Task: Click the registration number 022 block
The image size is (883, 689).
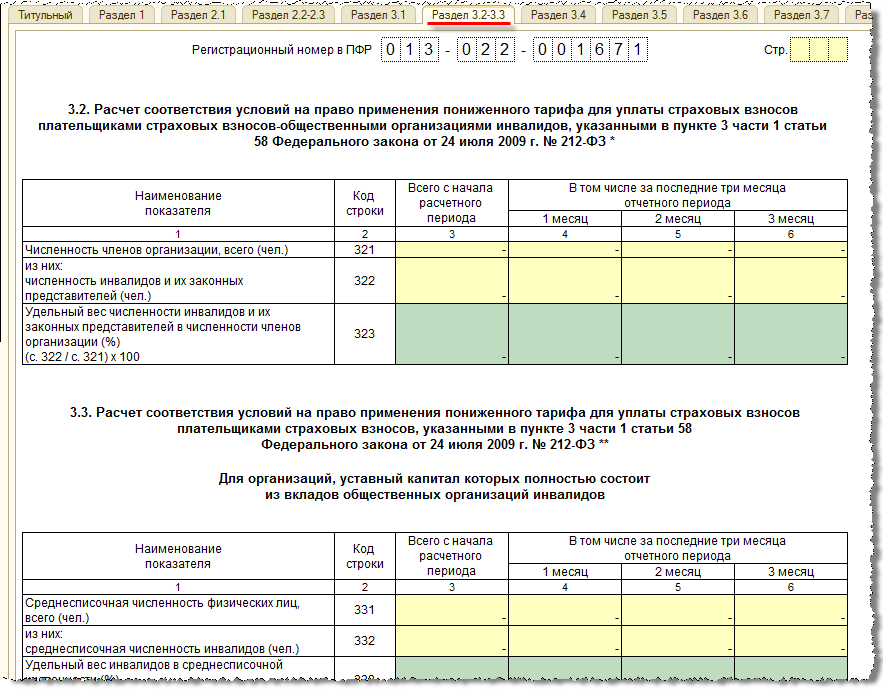Action: pyautogui.click(x=485, y=50)
